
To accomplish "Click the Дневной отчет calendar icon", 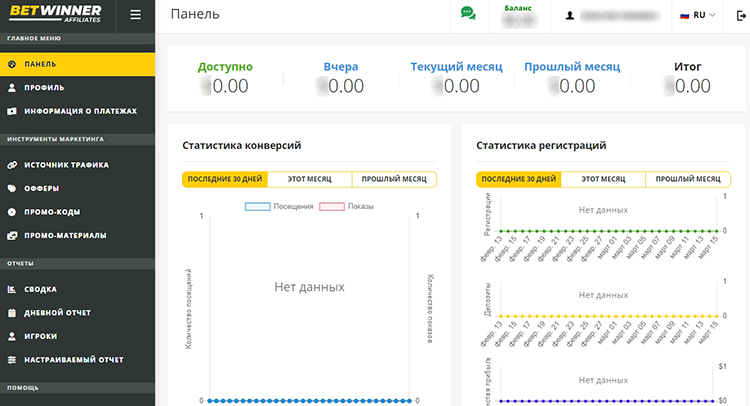I will click(12, 313).
